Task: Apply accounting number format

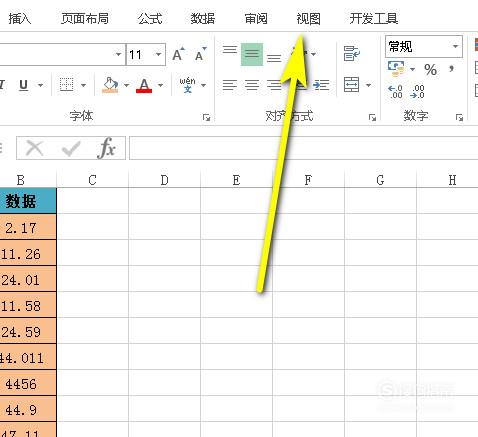Action: click(x=396, y=69)
